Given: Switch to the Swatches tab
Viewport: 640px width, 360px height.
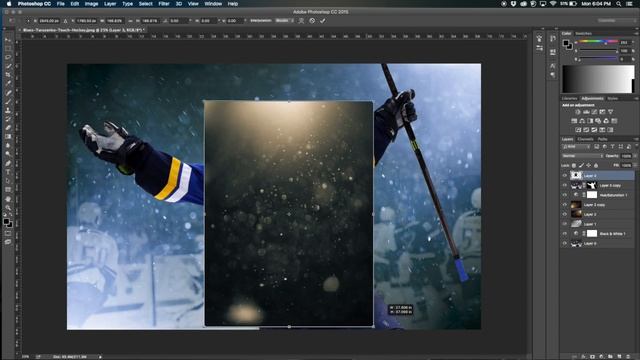Looking at the screenshot, I should pyautogui.click(x=583, y=33).
